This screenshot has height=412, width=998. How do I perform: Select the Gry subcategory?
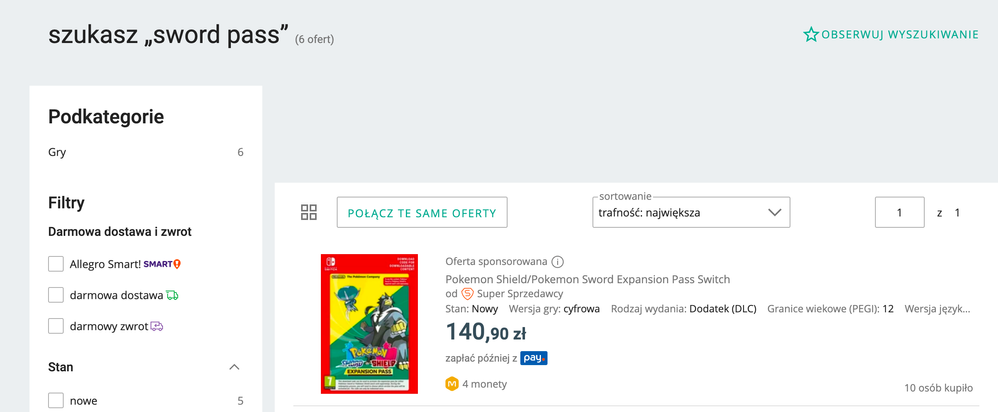pyautogui.click(x=57, y=152)
